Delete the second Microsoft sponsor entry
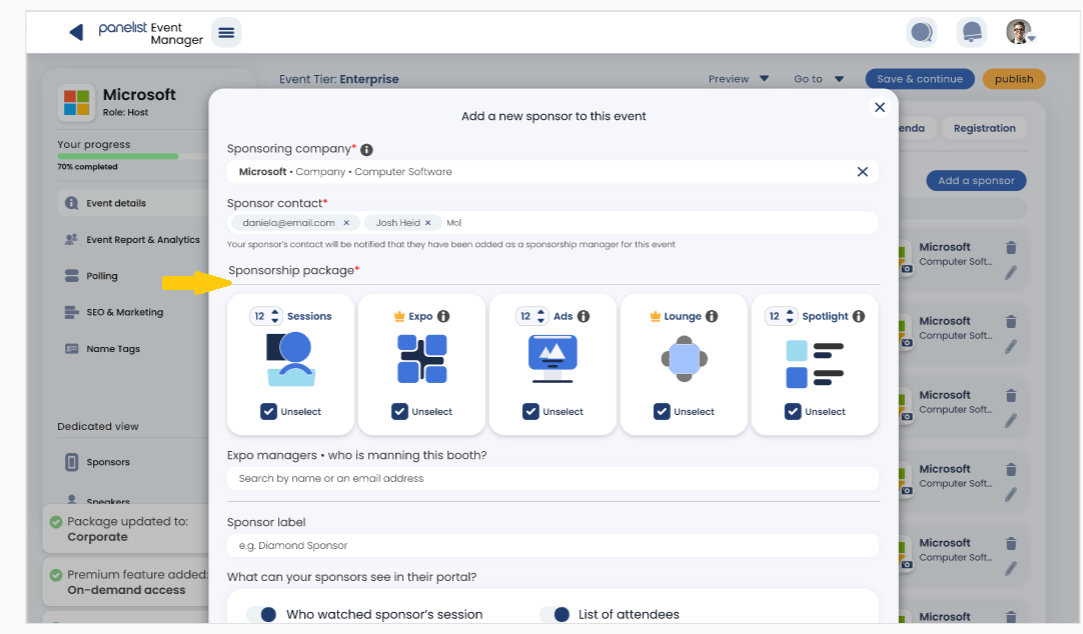 tap(1011, 322)
